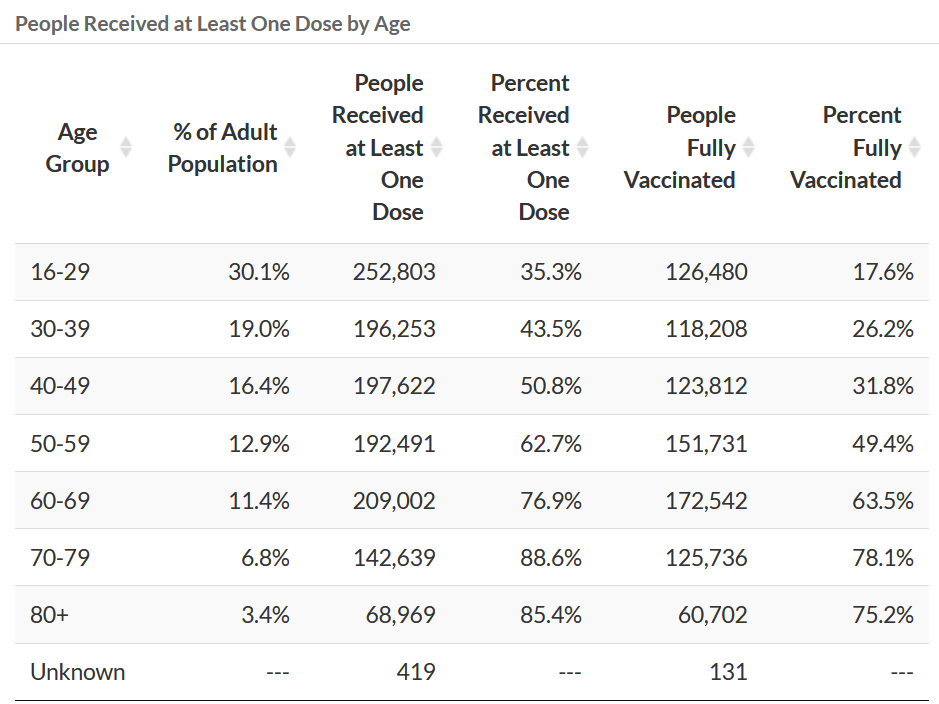Click the descending sort arrow on Percent Fully Vaccinated

[x=917, y=153]
